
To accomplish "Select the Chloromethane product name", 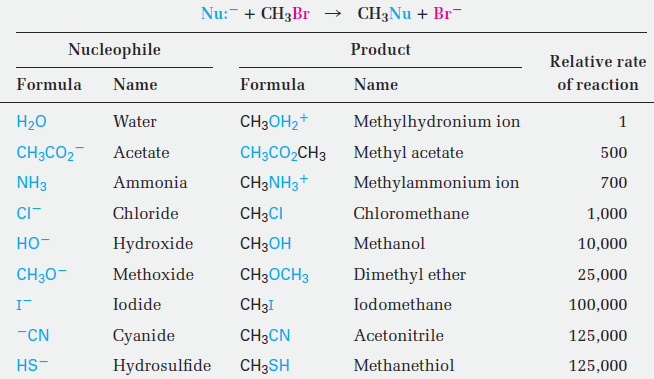I will click(x=411, y=213).
